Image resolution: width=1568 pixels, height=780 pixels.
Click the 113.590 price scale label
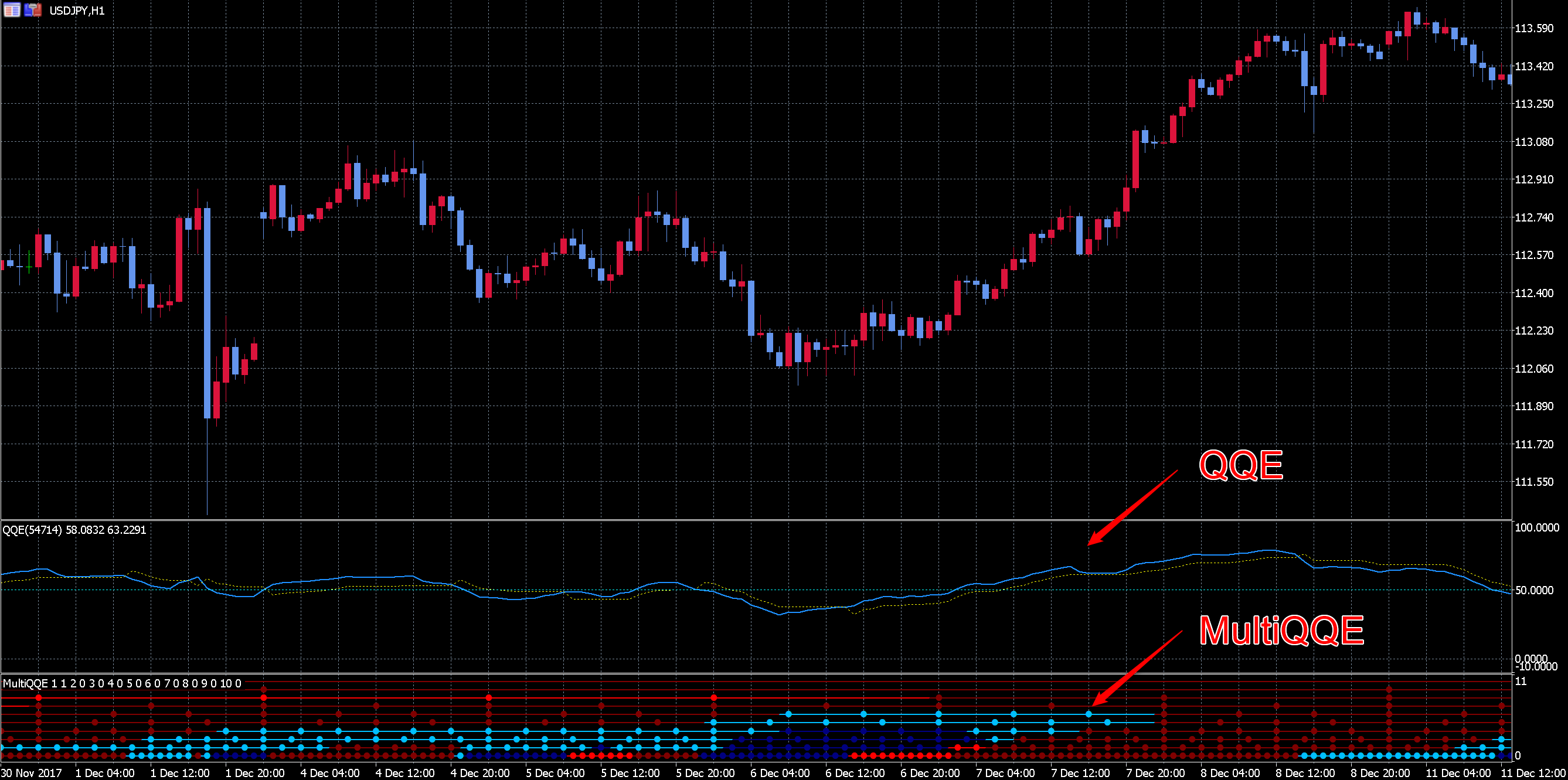pyautogui.click(x=1534, y=29)
